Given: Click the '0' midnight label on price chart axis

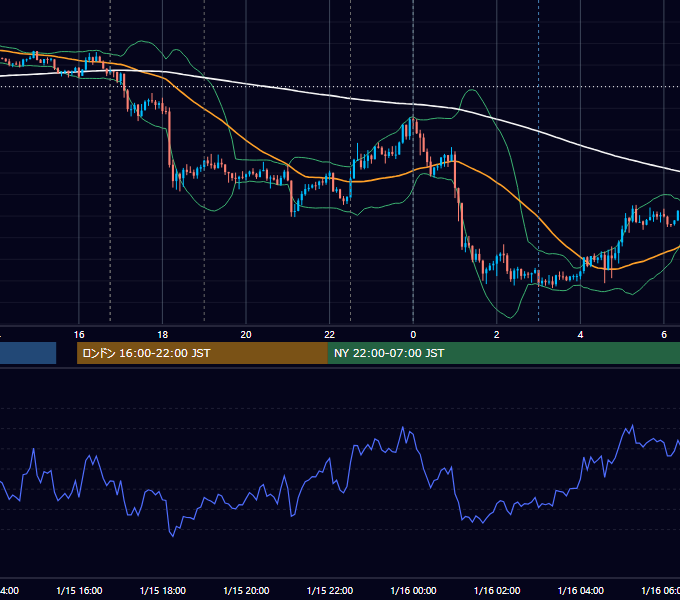Looking at the screenshot, I should click(x=413, y=335).
